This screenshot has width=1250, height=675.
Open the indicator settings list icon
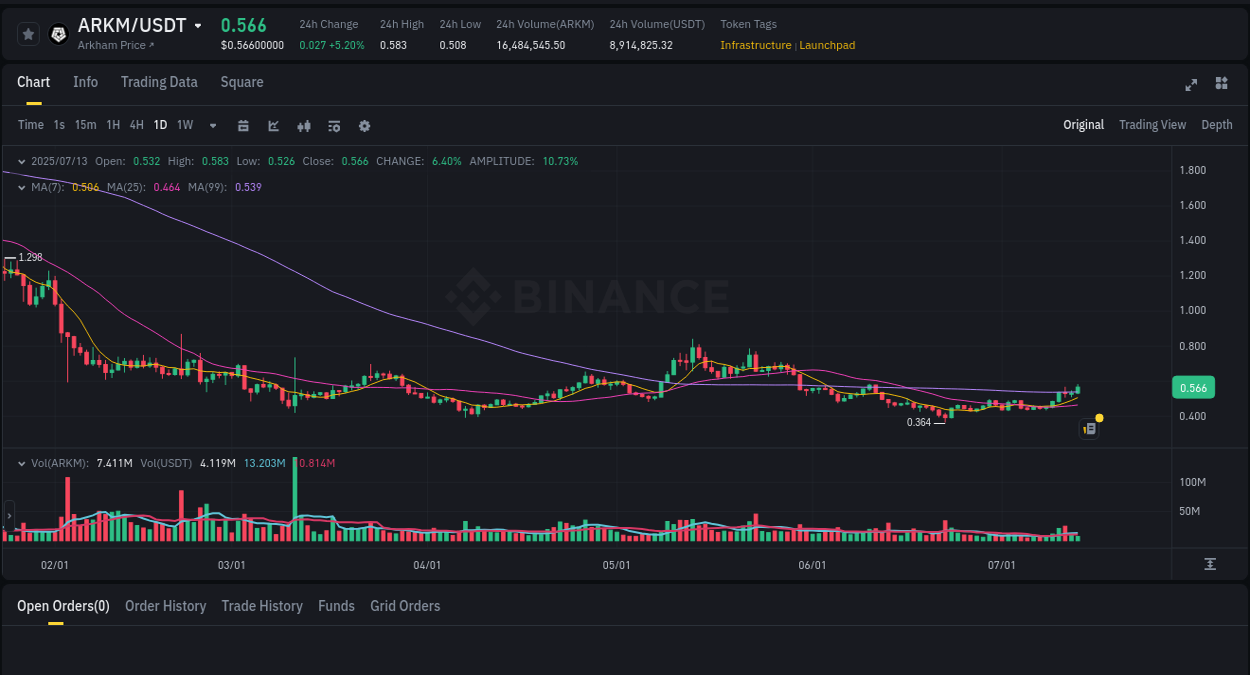coord(333,126)
